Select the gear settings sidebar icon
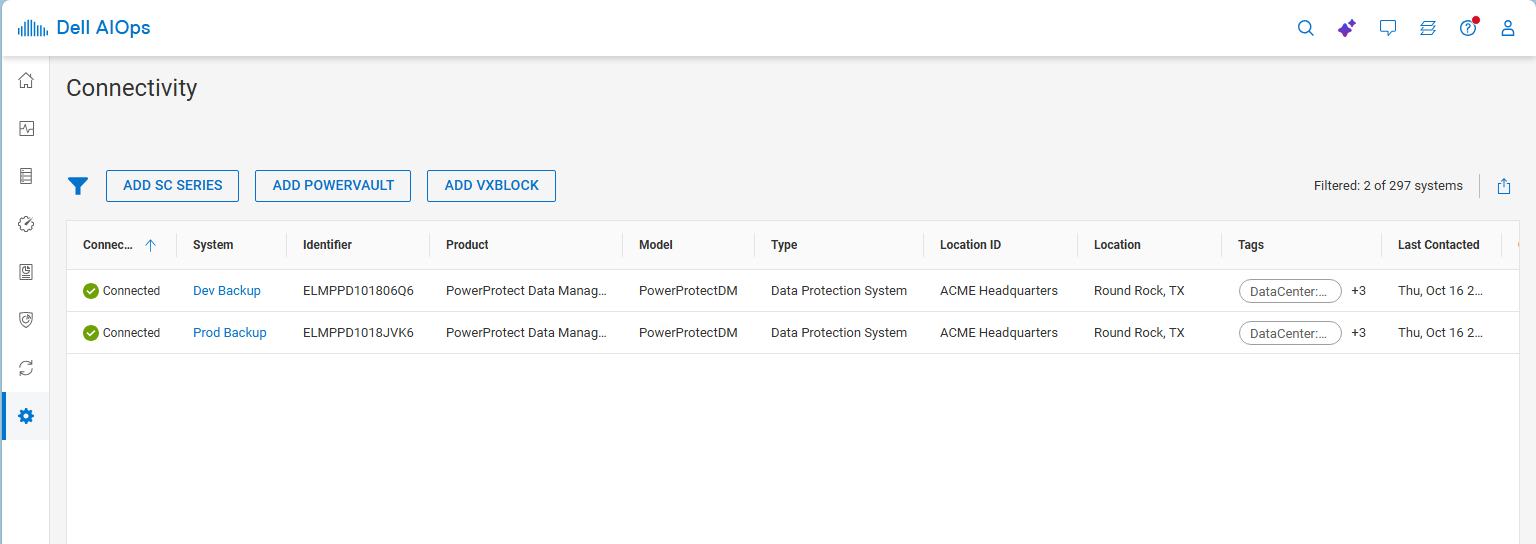 tap(26, 416)
